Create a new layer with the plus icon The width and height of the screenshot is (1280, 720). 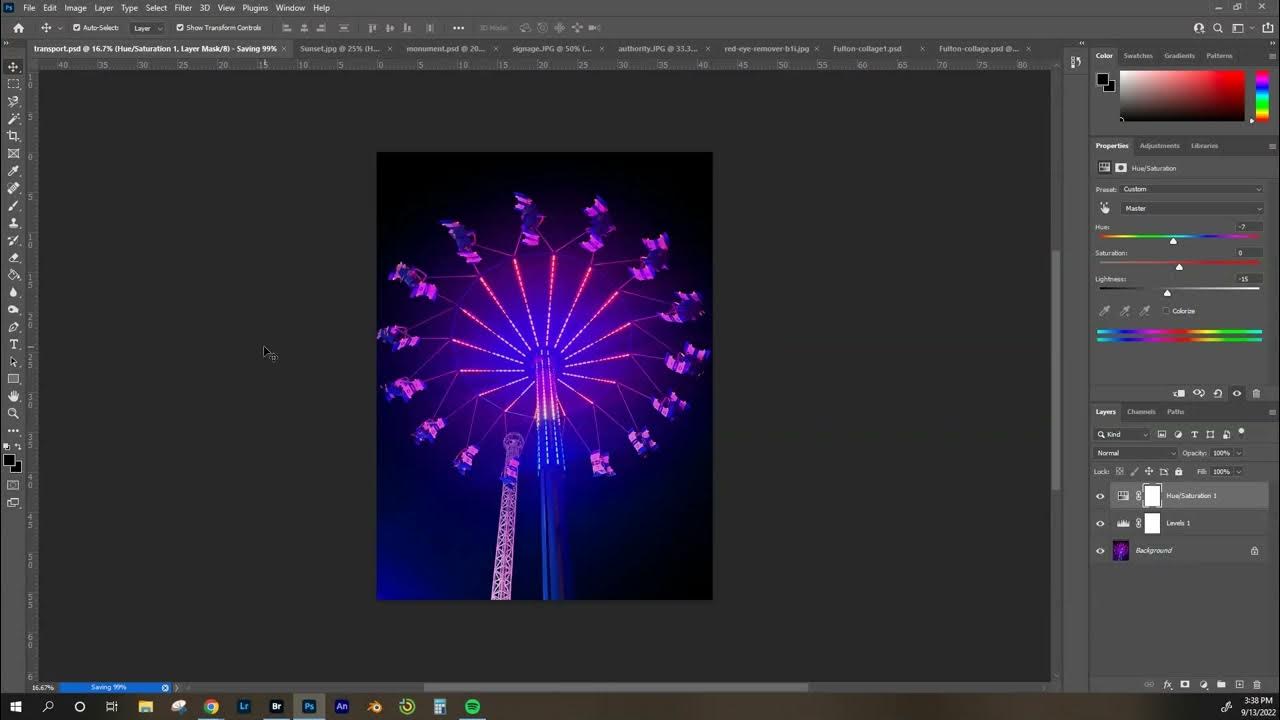(1239, 685)
